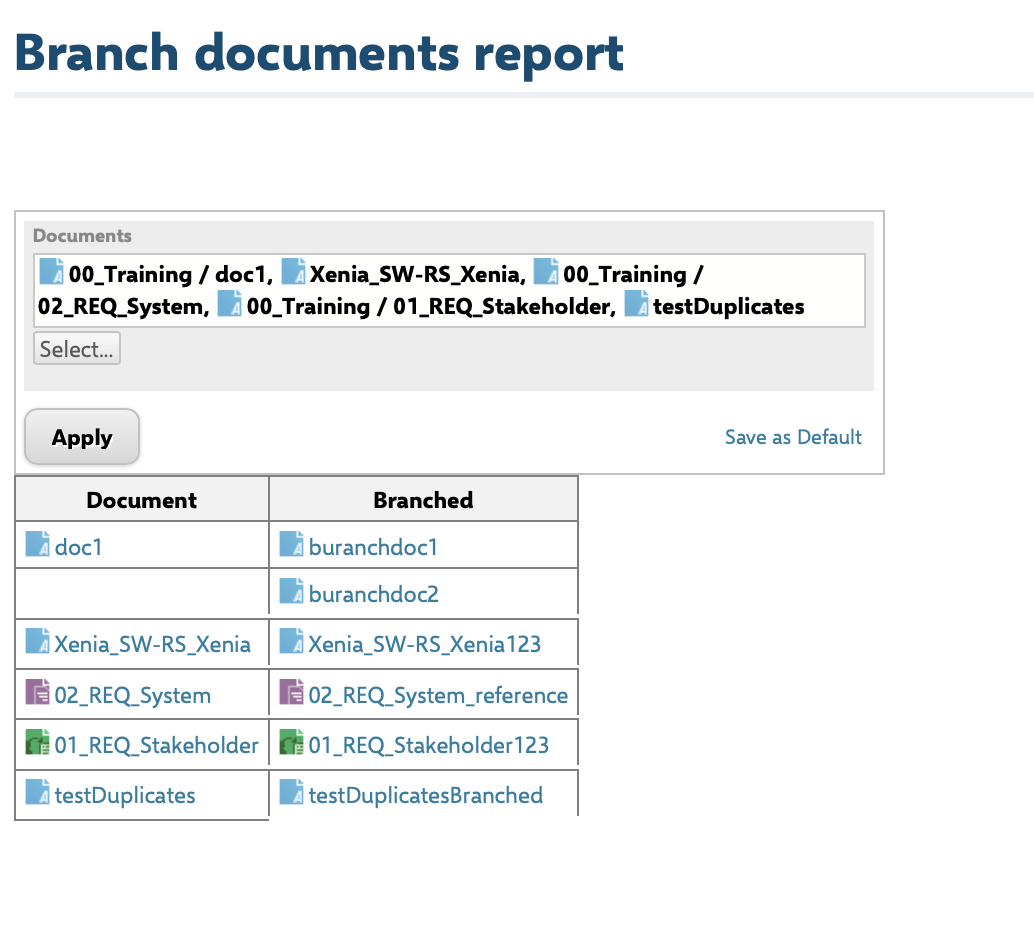The height and width of the screenshot is (936, 1034).
Task: Click the green icon beside 01_REQ_Stakeholder in table
Action: 38,742
